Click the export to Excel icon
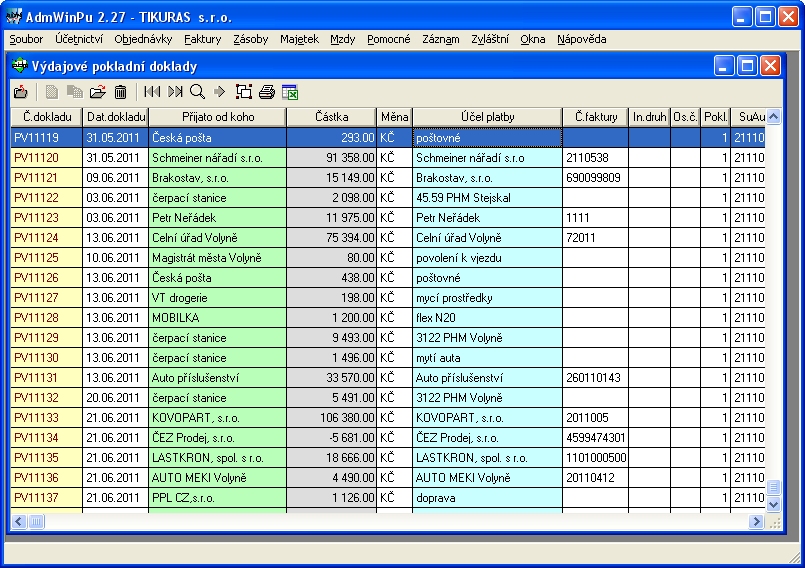This screenshot has height=568, width=805. tap(290, 92)
